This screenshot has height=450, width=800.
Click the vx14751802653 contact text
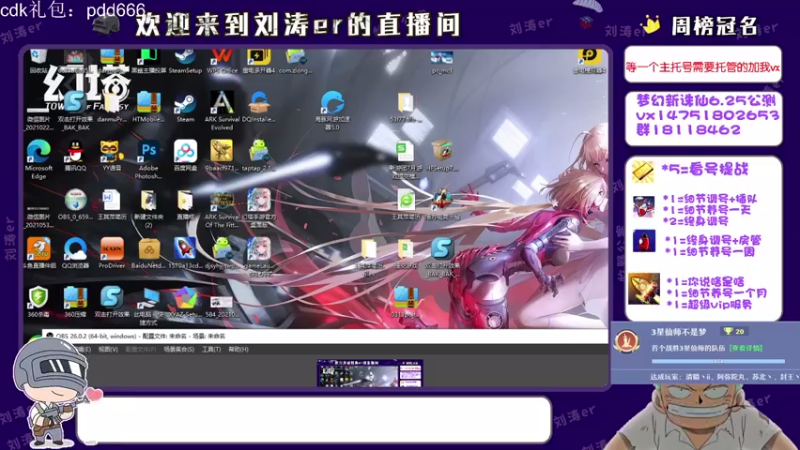click(708, 115)
